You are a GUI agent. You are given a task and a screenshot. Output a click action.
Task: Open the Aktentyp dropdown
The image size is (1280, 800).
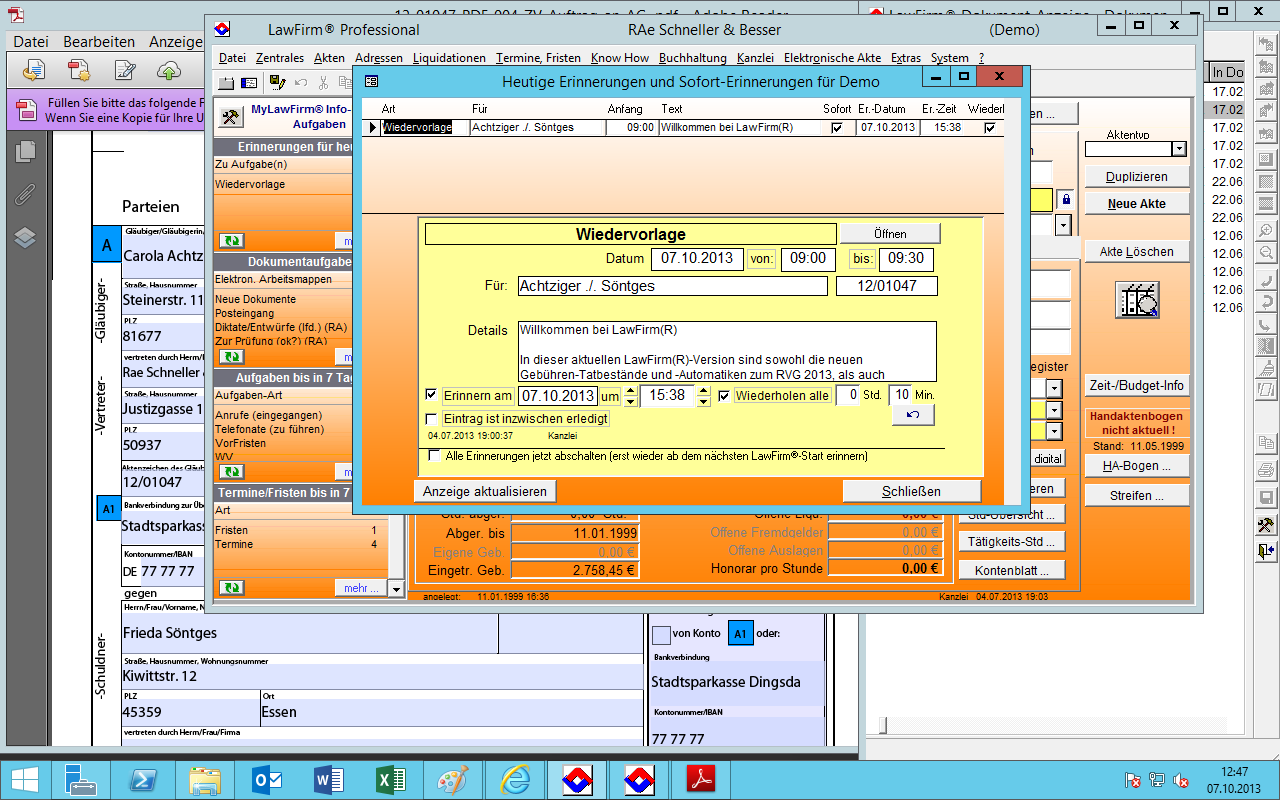(1179, 149)
